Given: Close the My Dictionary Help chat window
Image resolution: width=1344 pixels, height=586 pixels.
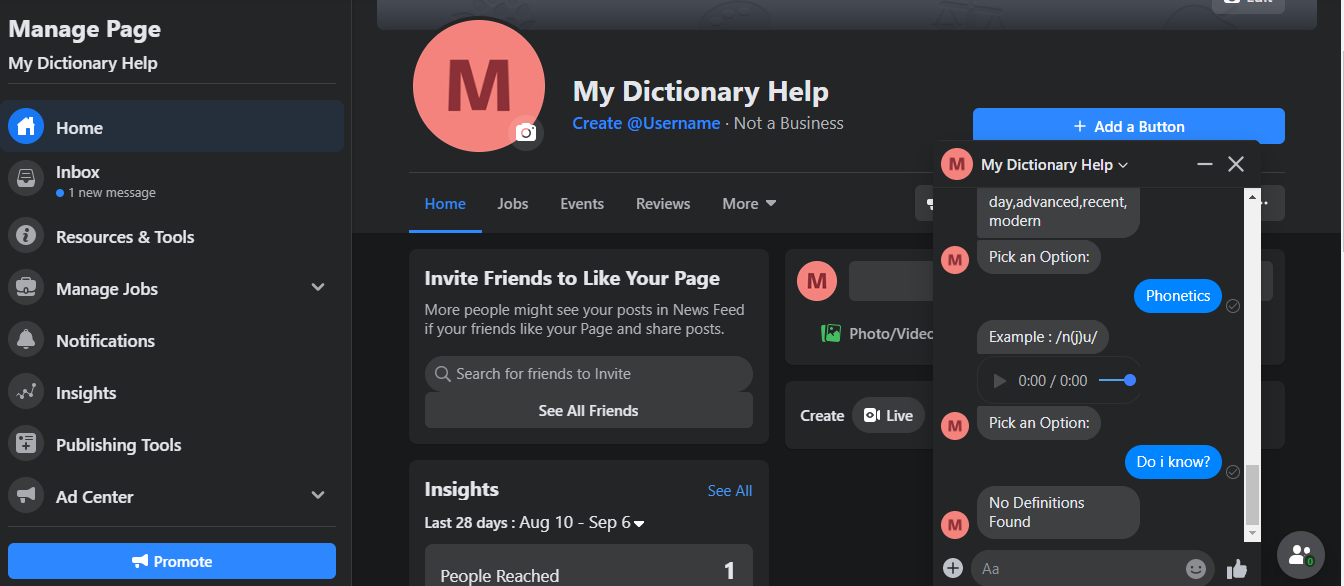Looking at the screenshot, I should pyautogui.click(x=1236, y=164).
